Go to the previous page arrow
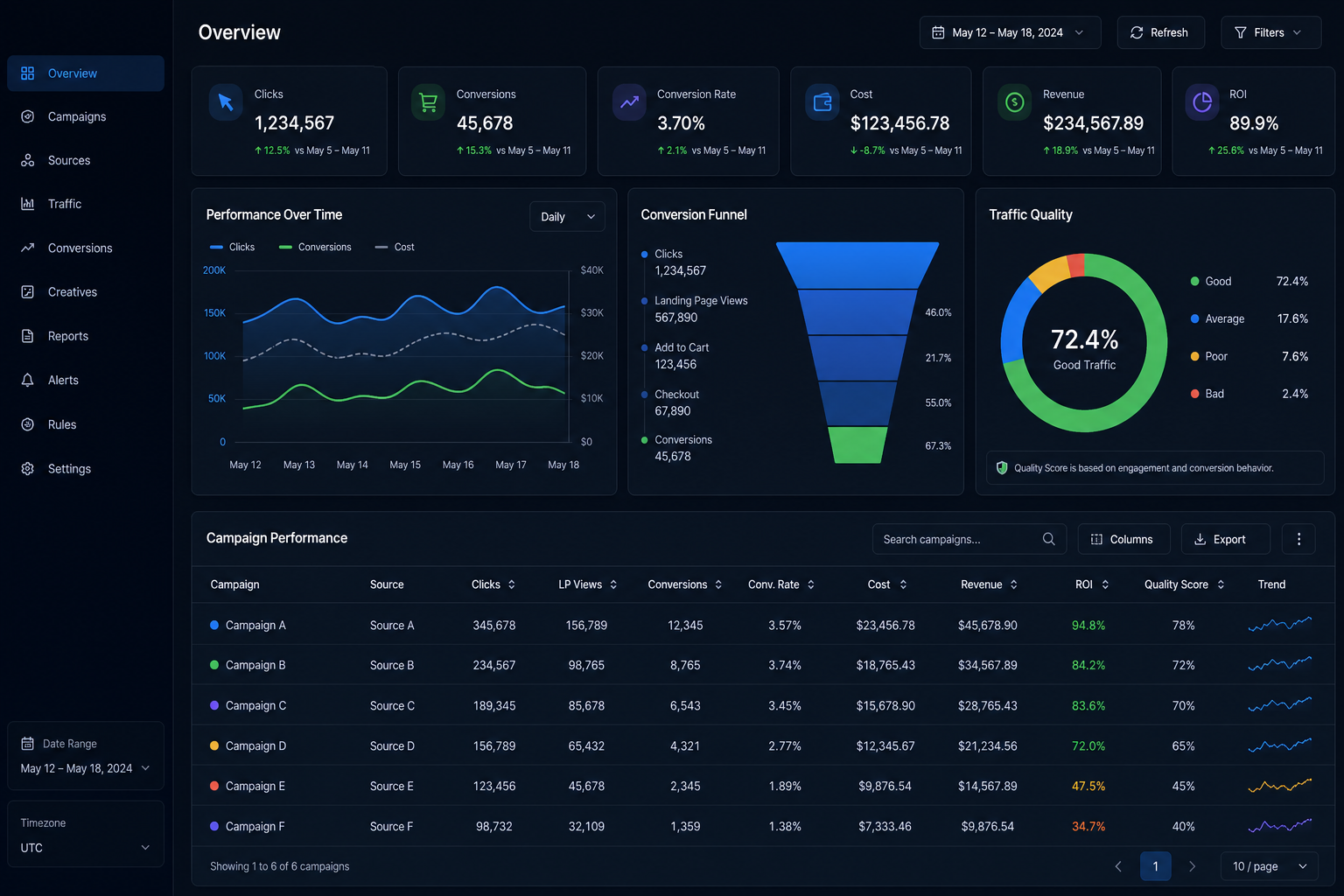The width and height of the screenshot is (1344, 896). point(1118,866)
